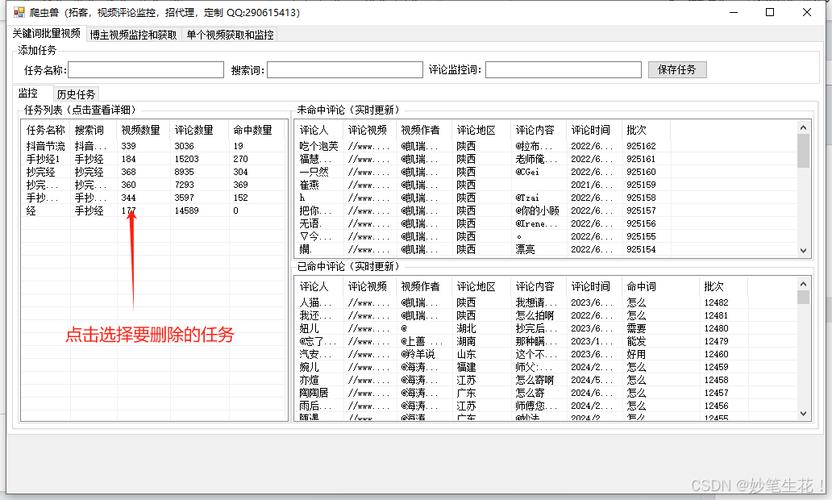Click scrollbar thumb in 已命中评论 list
This screenshot has height=500, width=832.
coord(803,297)
